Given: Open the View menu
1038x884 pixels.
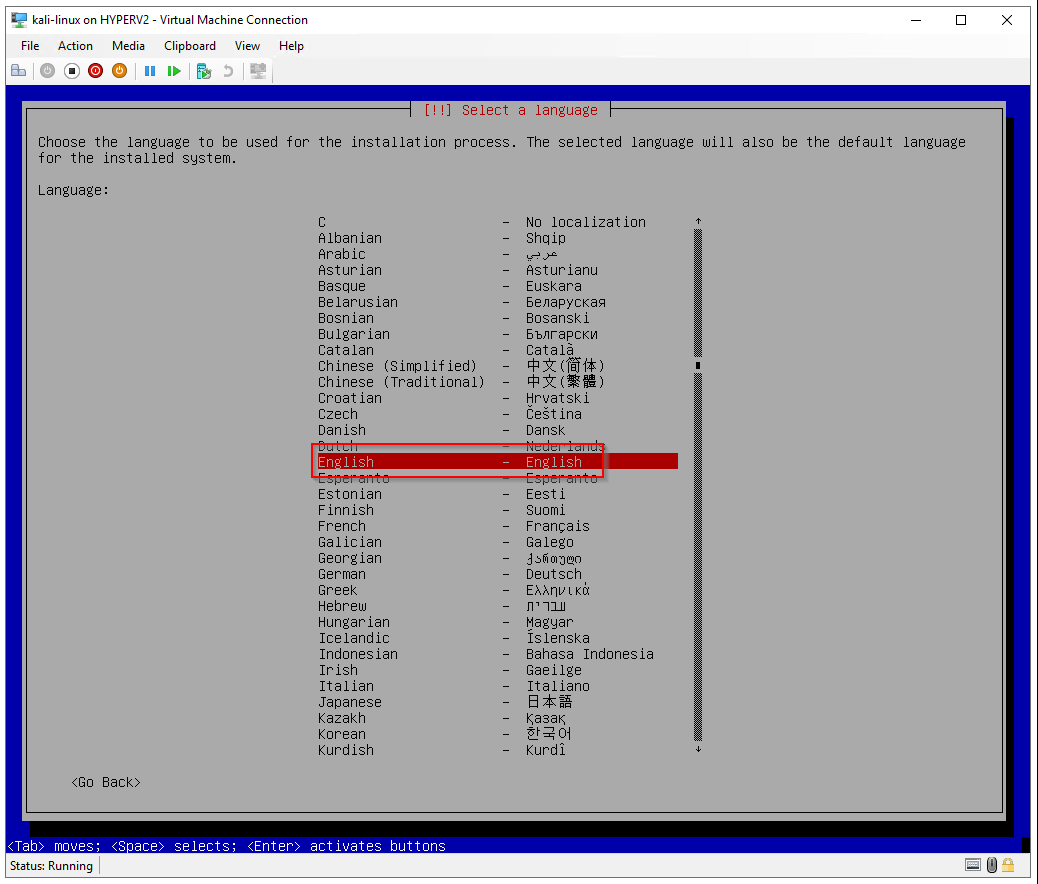Looking at the screenshot, I should tap(247, 46).
